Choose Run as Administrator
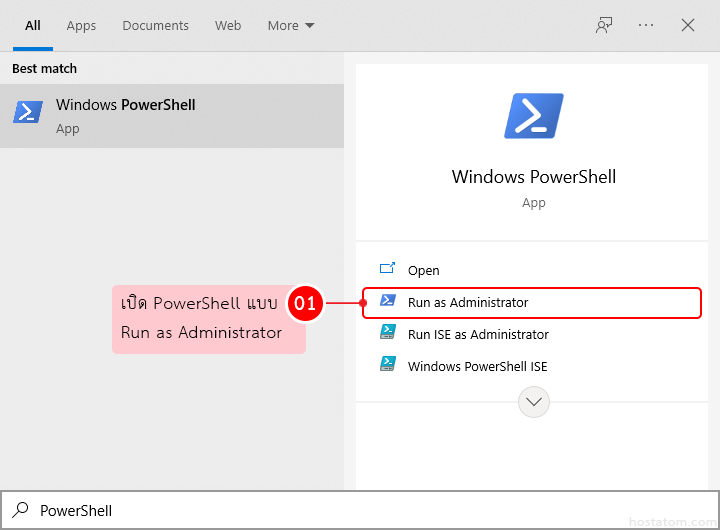The width and height of the screenshot is (720, 530). tap(468, 302)
